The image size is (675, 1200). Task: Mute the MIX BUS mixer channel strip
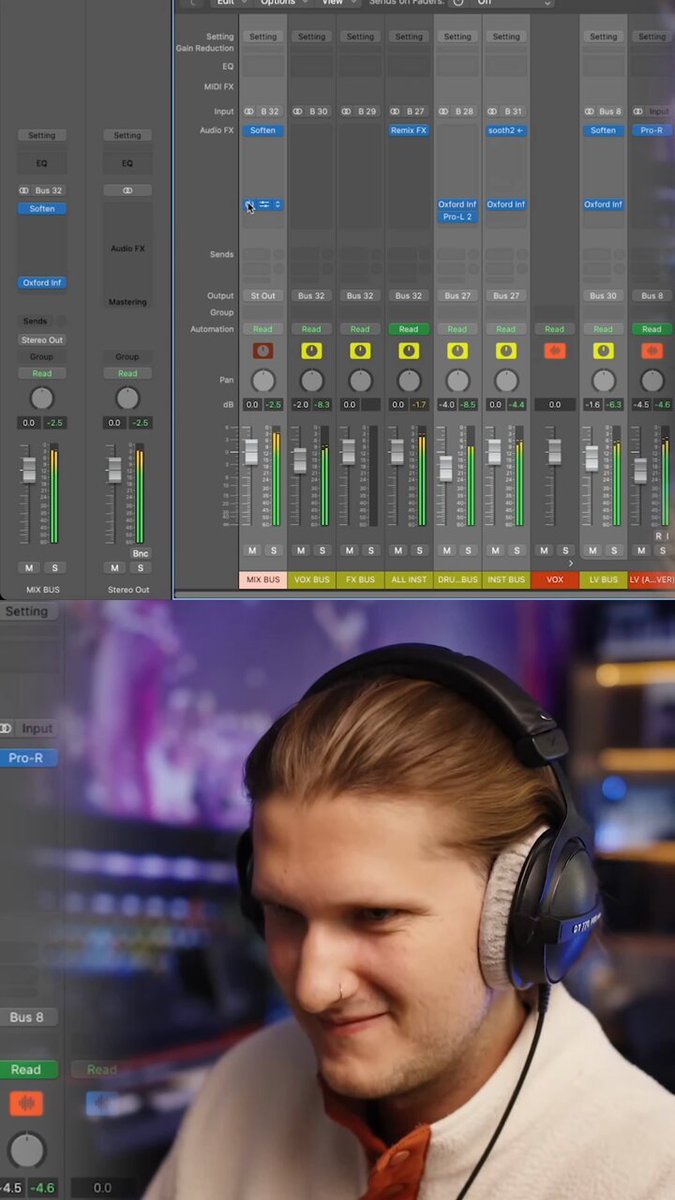pyautogui.click(x=252, y=551)
